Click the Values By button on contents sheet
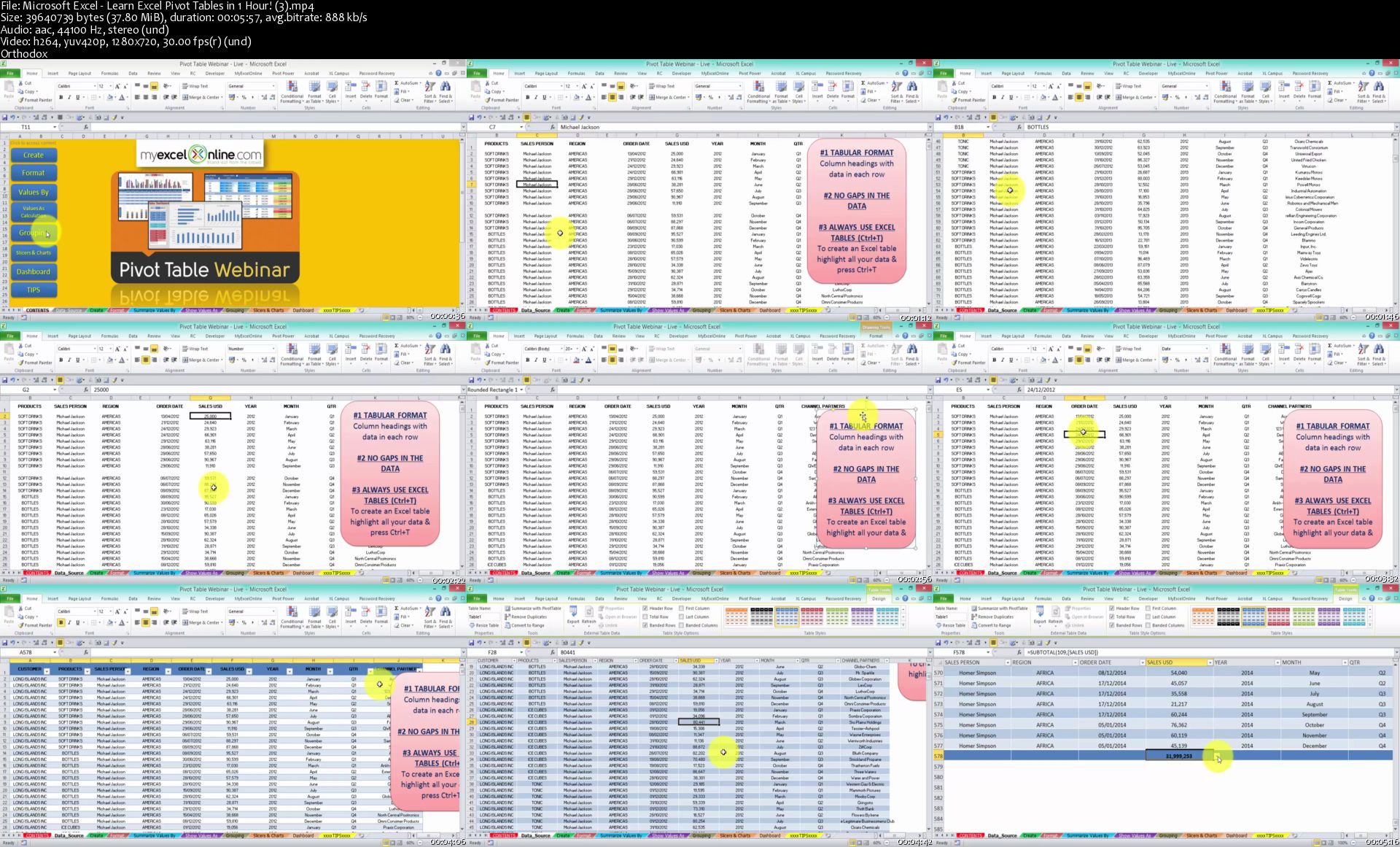This screenshot has width=1400, height=847. 33,193
